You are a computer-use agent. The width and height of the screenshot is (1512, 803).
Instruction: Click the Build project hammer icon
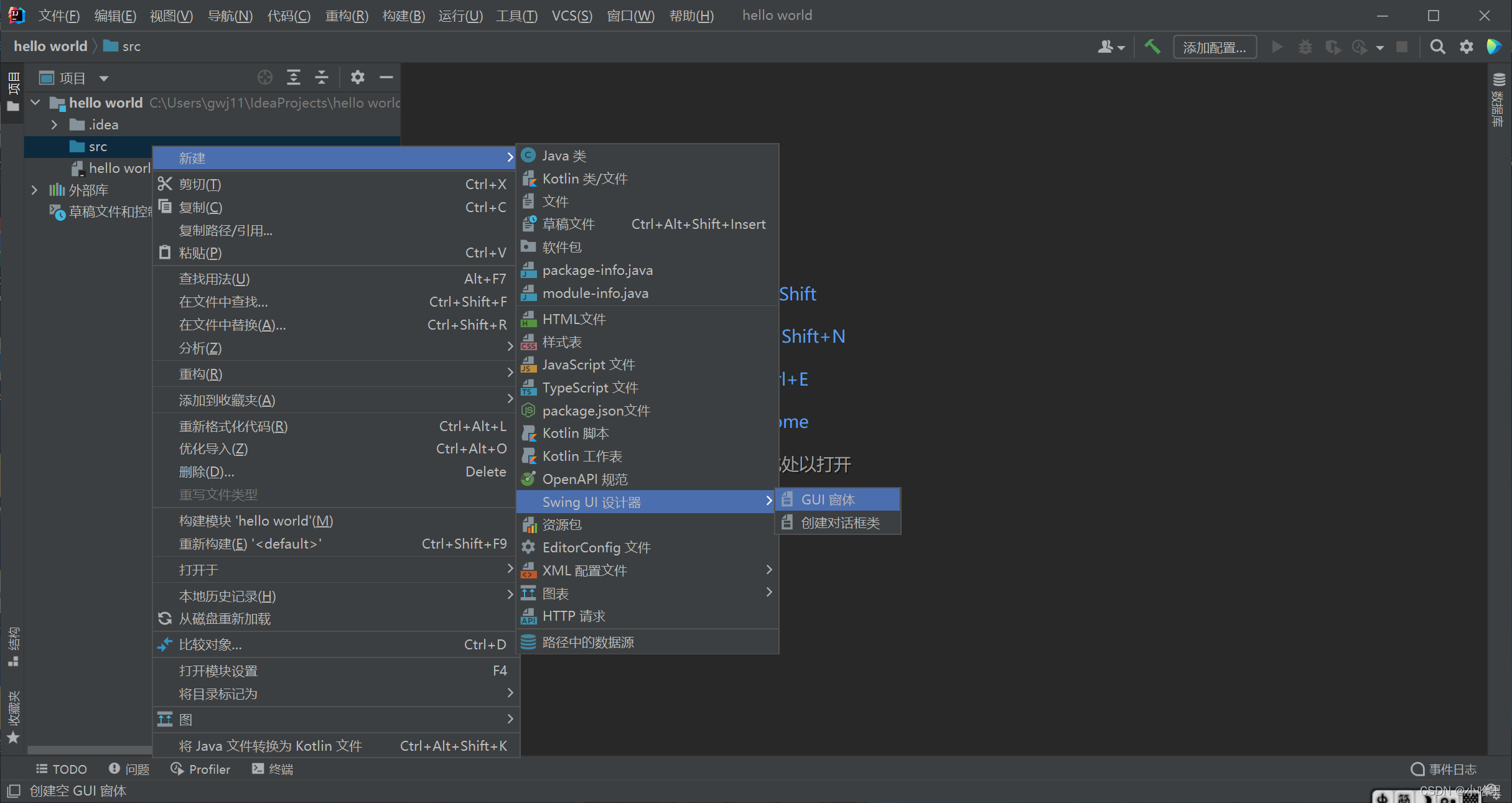(x=1152, y=47)
